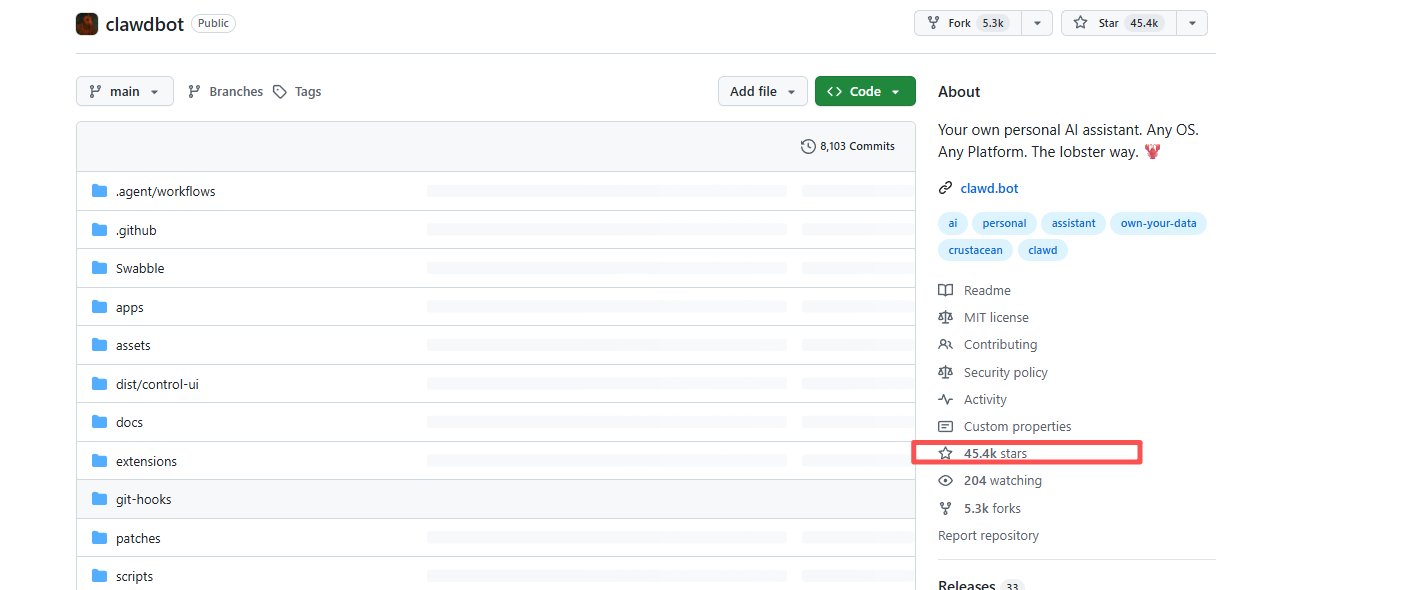Click the Swabble folder icon
The height and width of the screenshot is (590, 1406).
[x=99, y=268]
